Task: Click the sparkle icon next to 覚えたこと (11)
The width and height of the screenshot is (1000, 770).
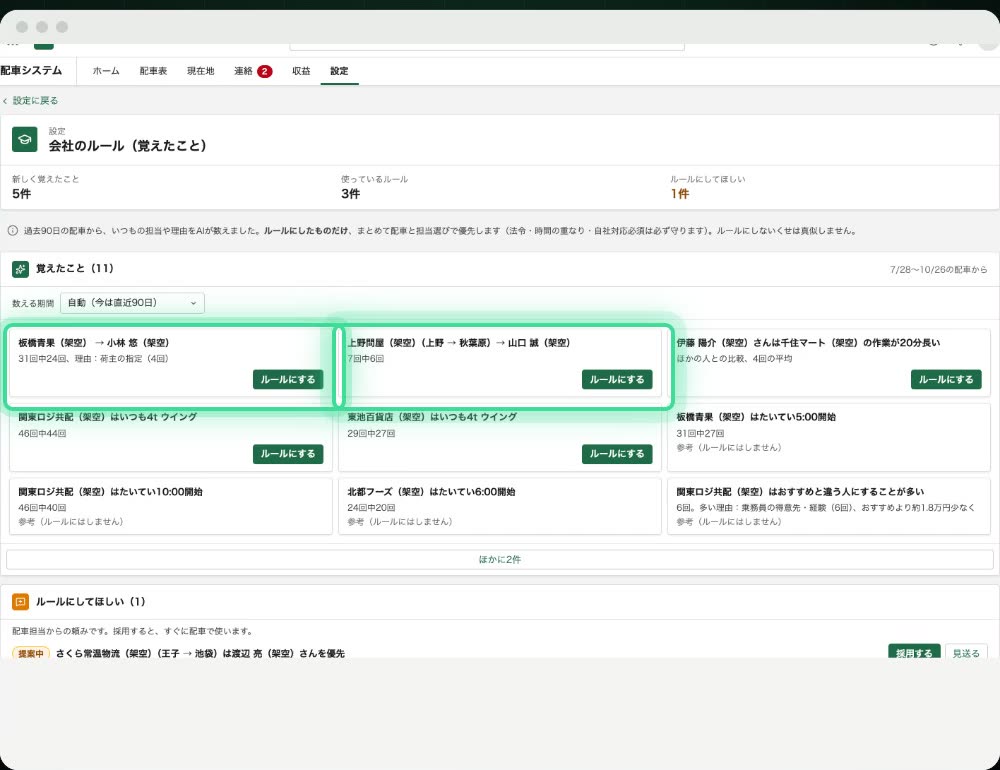Action: point(20,269)
